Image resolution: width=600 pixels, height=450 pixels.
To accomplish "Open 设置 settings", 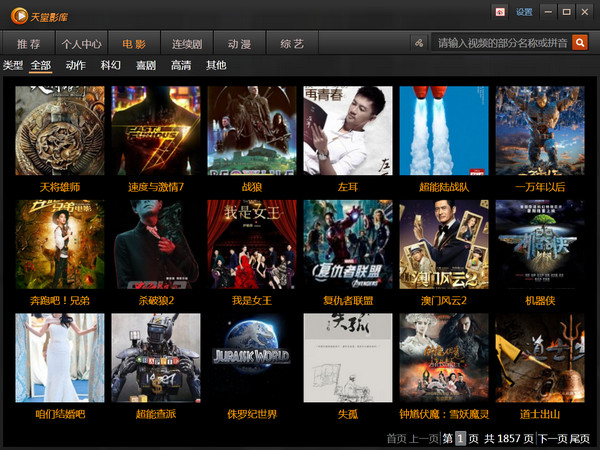I will coord(524,12).
